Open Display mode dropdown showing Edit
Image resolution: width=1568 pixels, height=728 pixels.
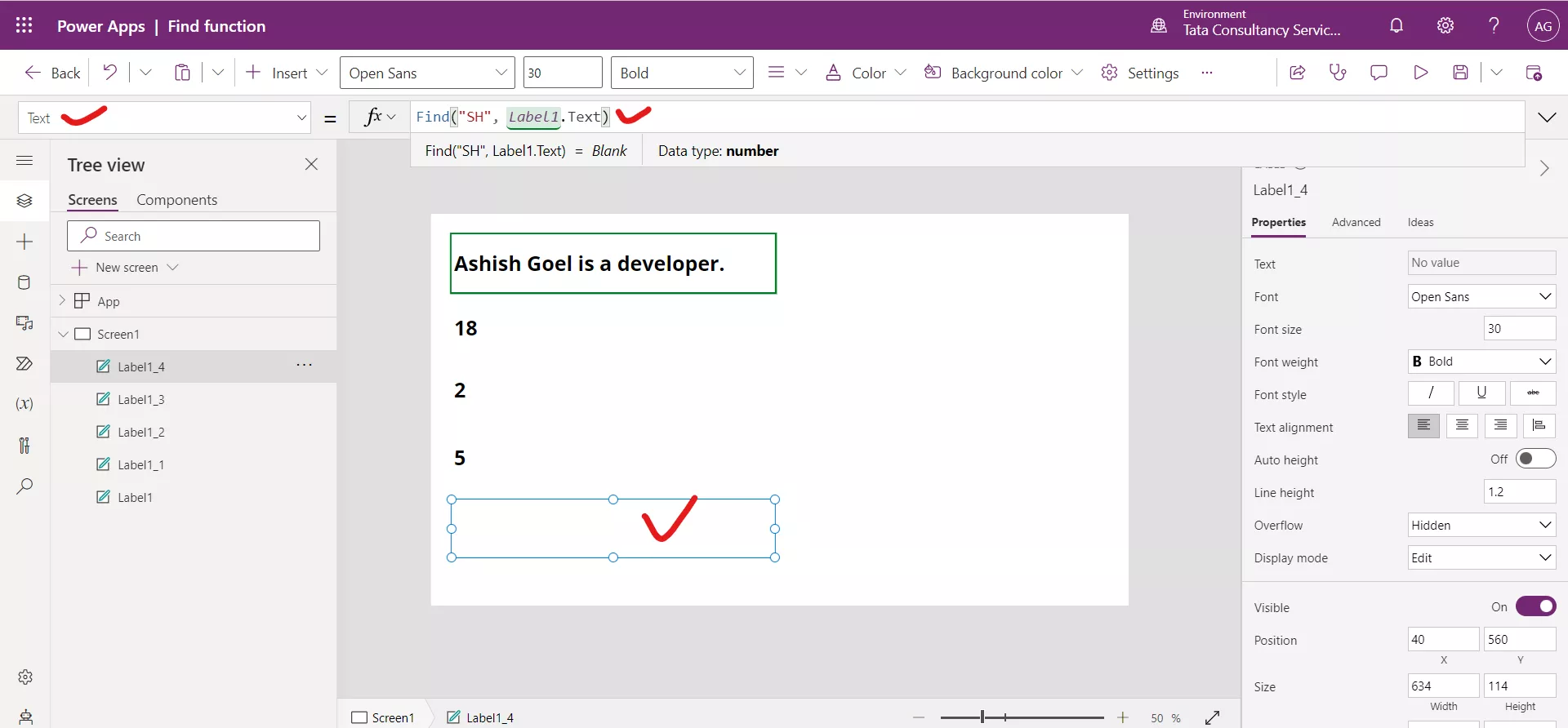coord(1482,557)
